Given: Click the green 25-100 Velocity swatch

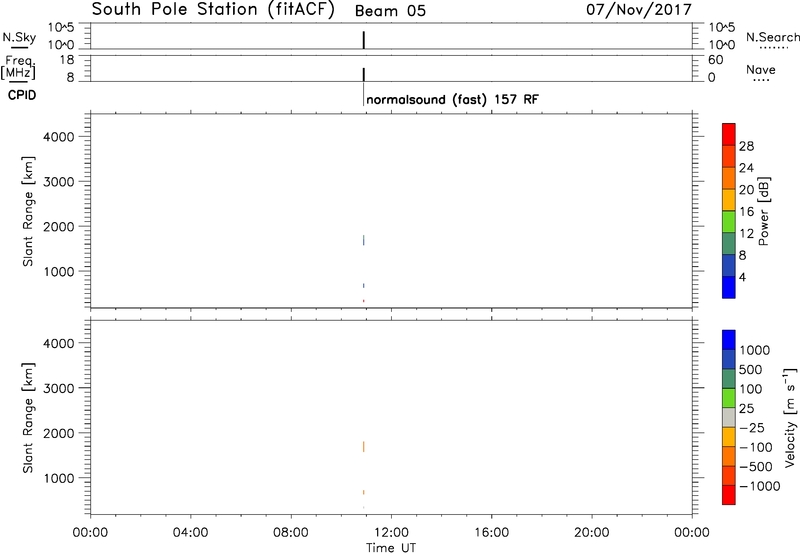Looking at the screenshot, I should [x=729, y=398].
